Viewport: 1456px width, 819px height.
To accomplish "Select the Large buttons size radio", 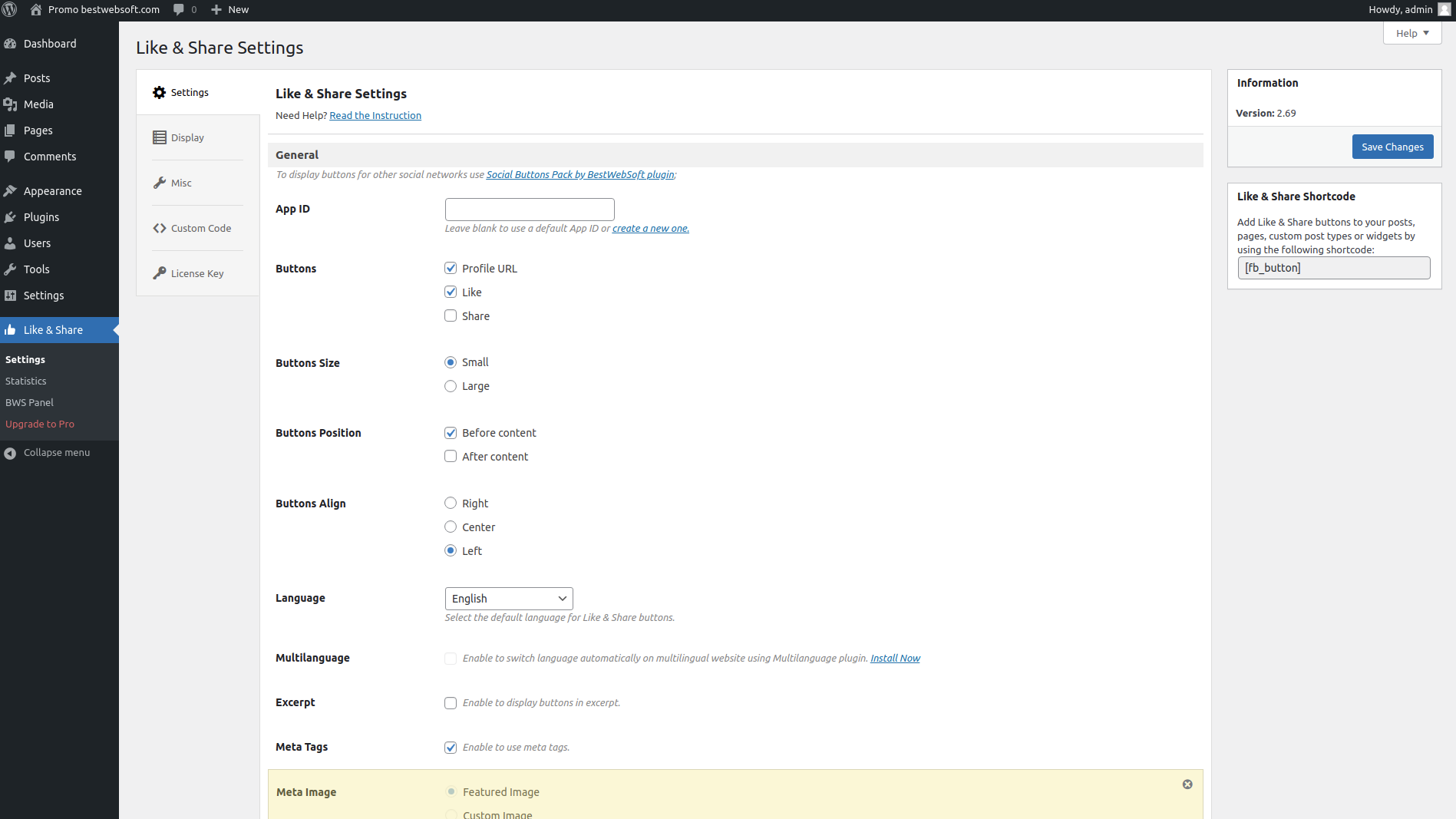I will click(451, 387).
